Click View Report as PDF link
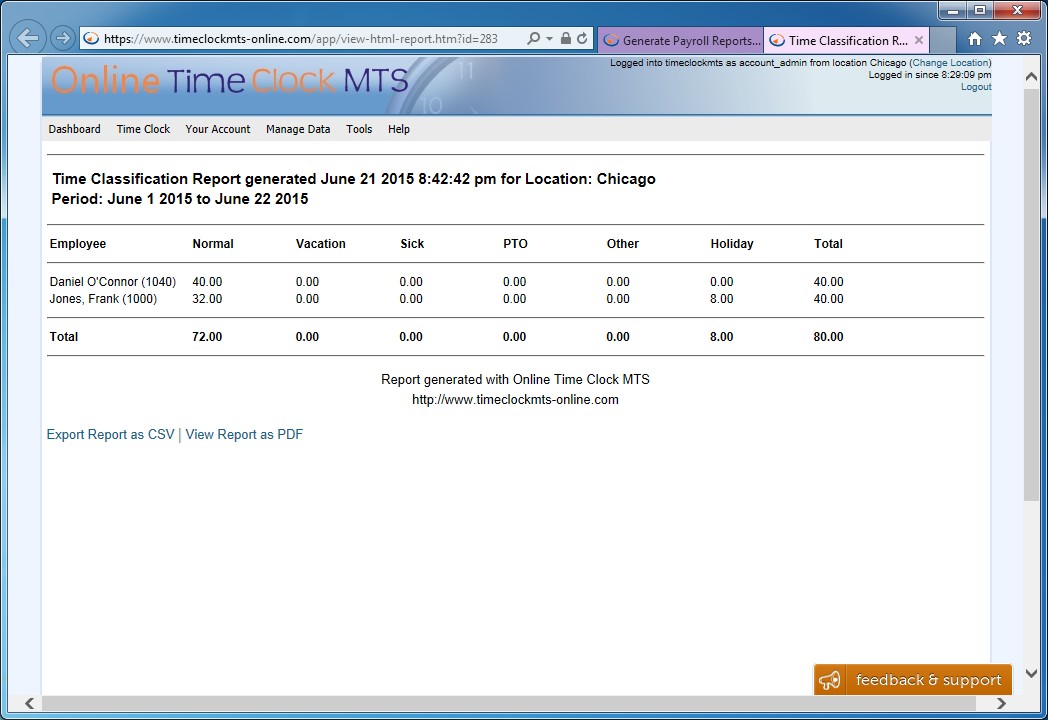1048x720 pixels. pos(244,435)
